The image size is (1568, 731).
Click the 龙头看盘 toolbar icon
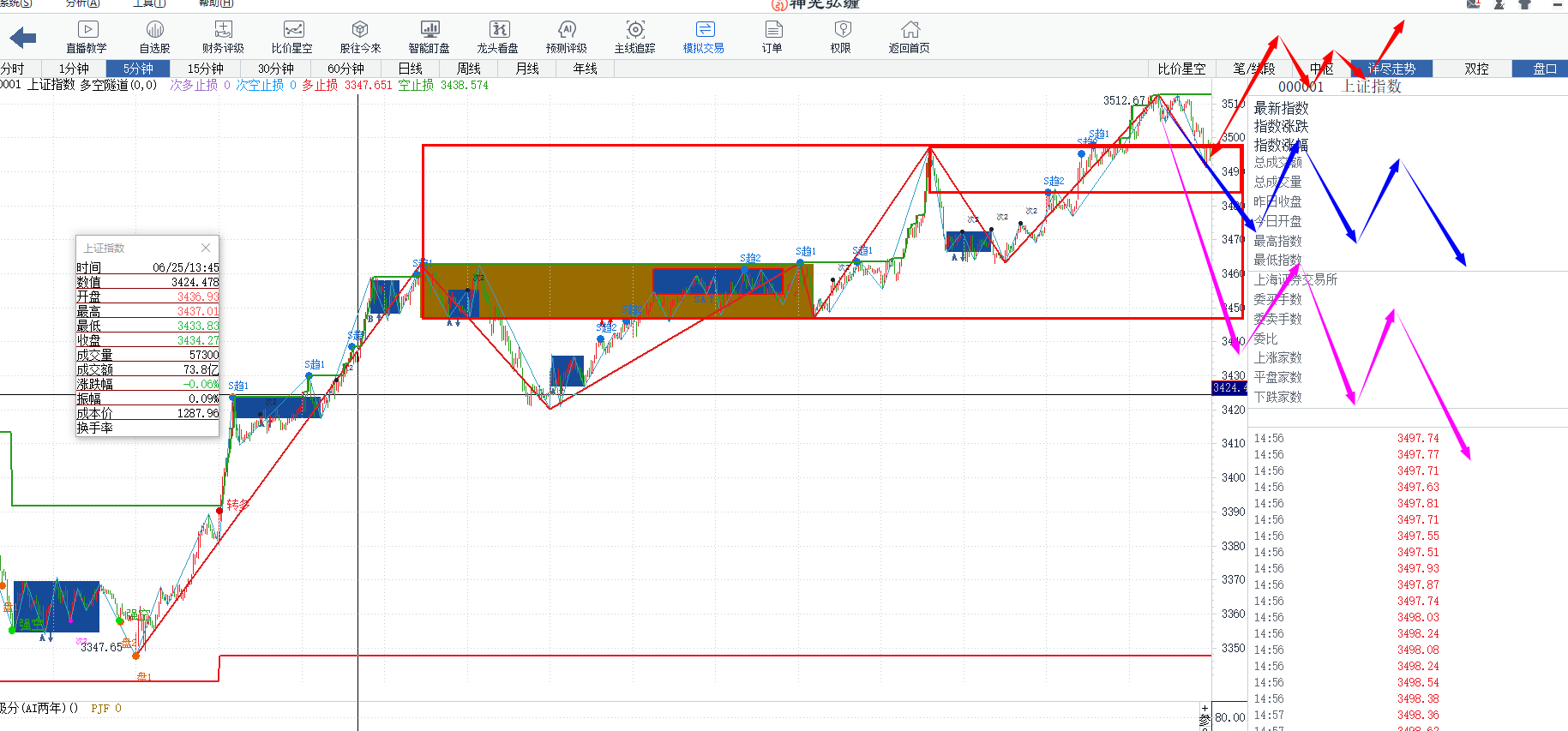[x=498, y=37]
